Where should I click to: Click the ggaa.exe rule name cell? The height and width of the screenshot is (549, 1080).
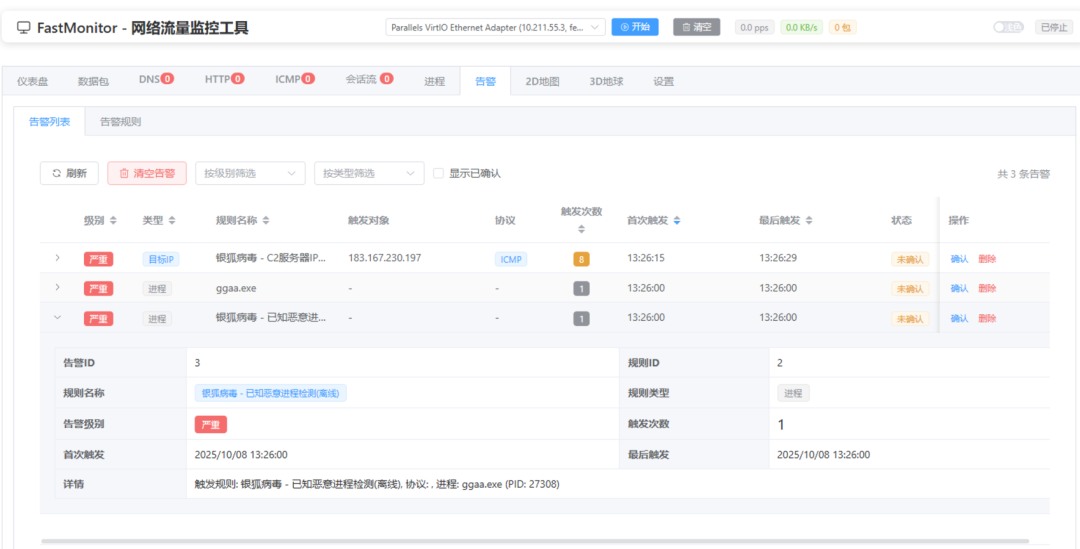coord(236,288)
